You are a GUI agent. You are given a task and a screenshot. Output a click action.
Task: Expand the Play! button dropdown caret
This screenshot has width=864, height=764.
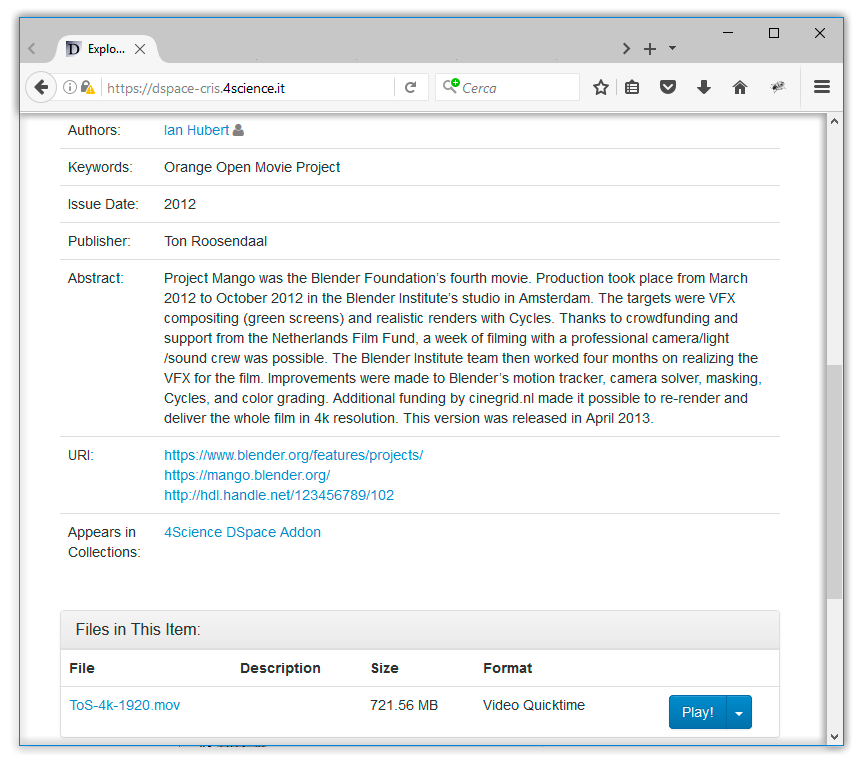[x=739, y=712]
